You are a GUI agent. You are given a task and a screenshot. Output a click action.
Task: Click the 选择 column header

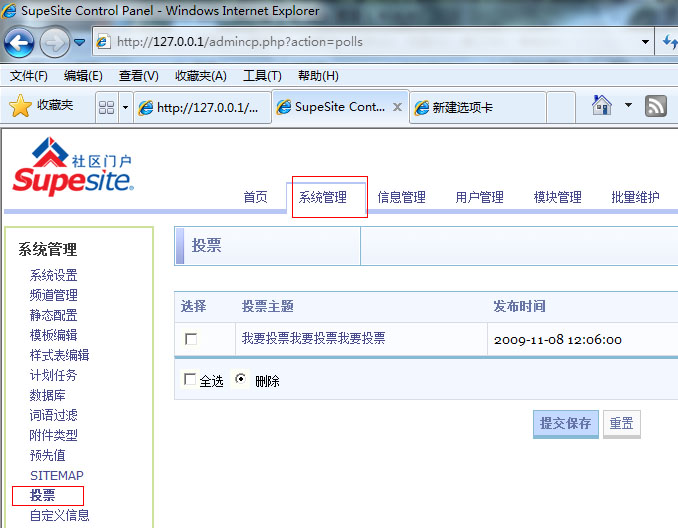(x=194, y=306)
